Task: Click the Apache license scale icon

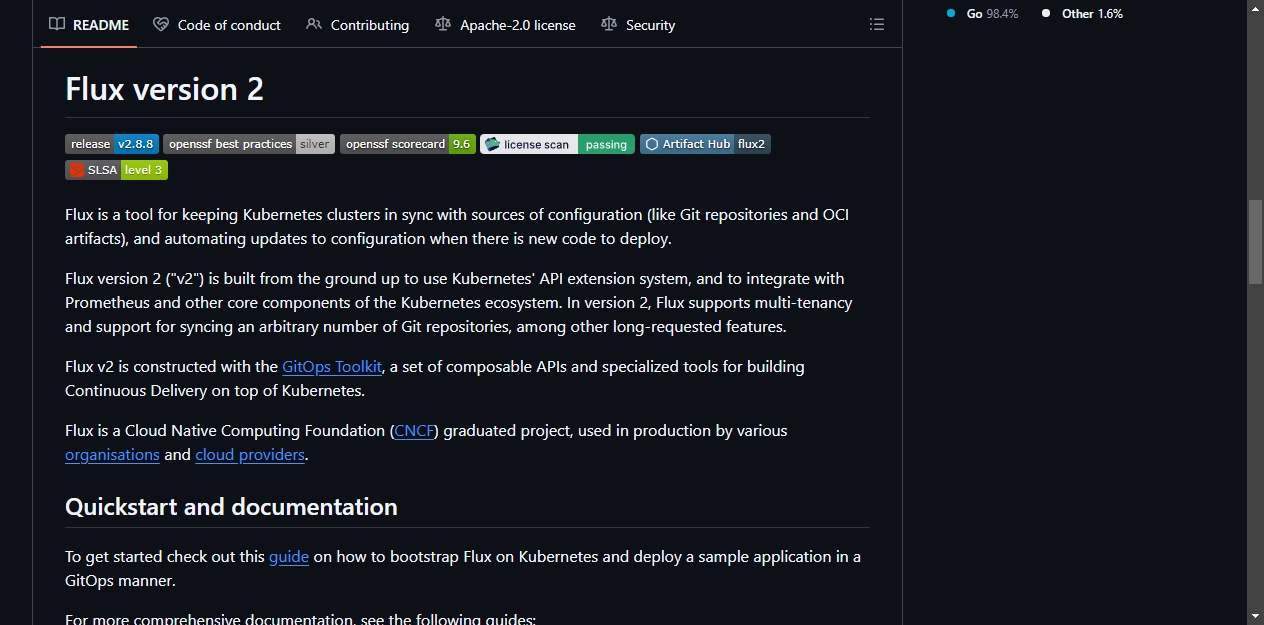Action: pos(443,25)
